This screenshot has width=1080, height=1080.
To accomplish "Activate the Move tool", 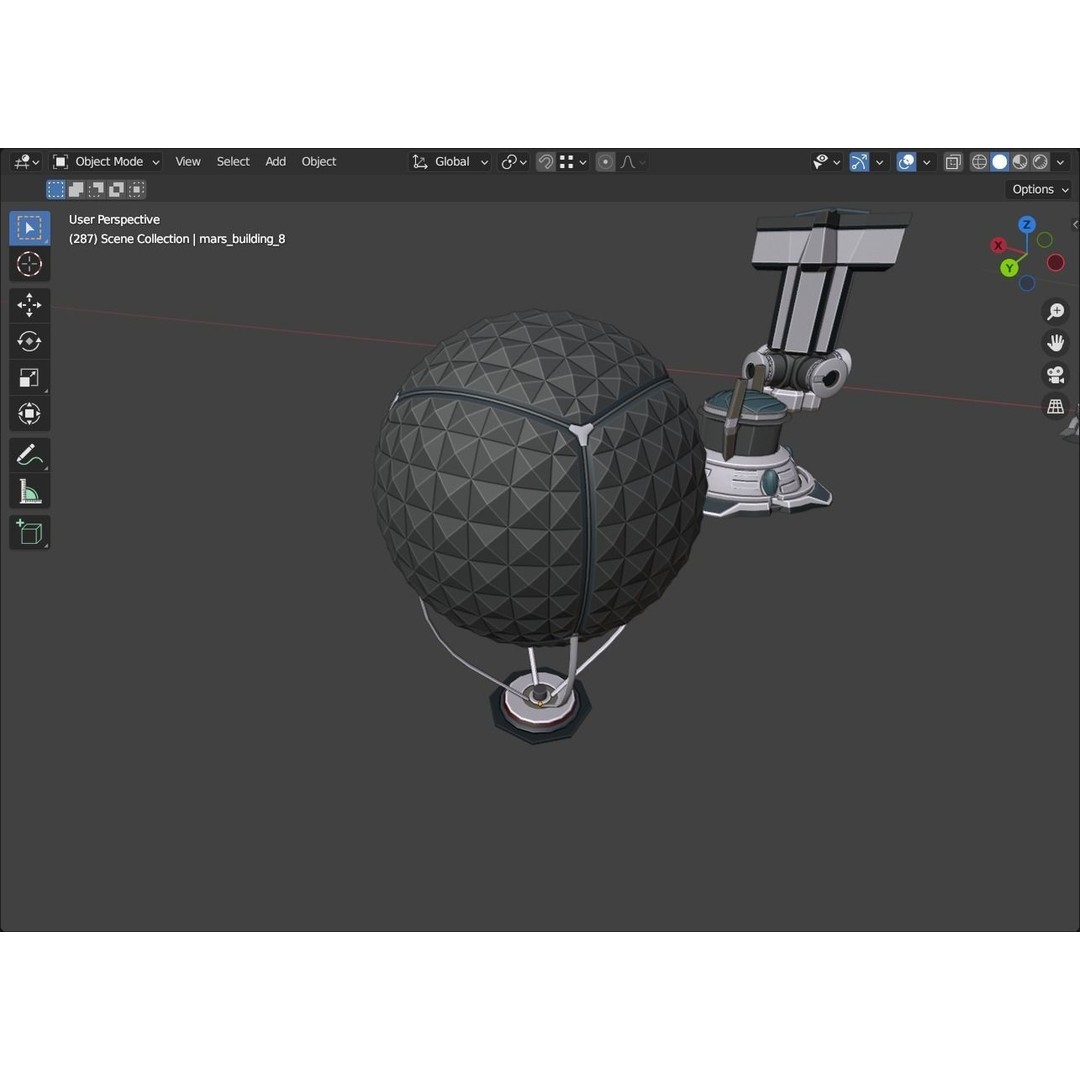I will coord(29,304).
